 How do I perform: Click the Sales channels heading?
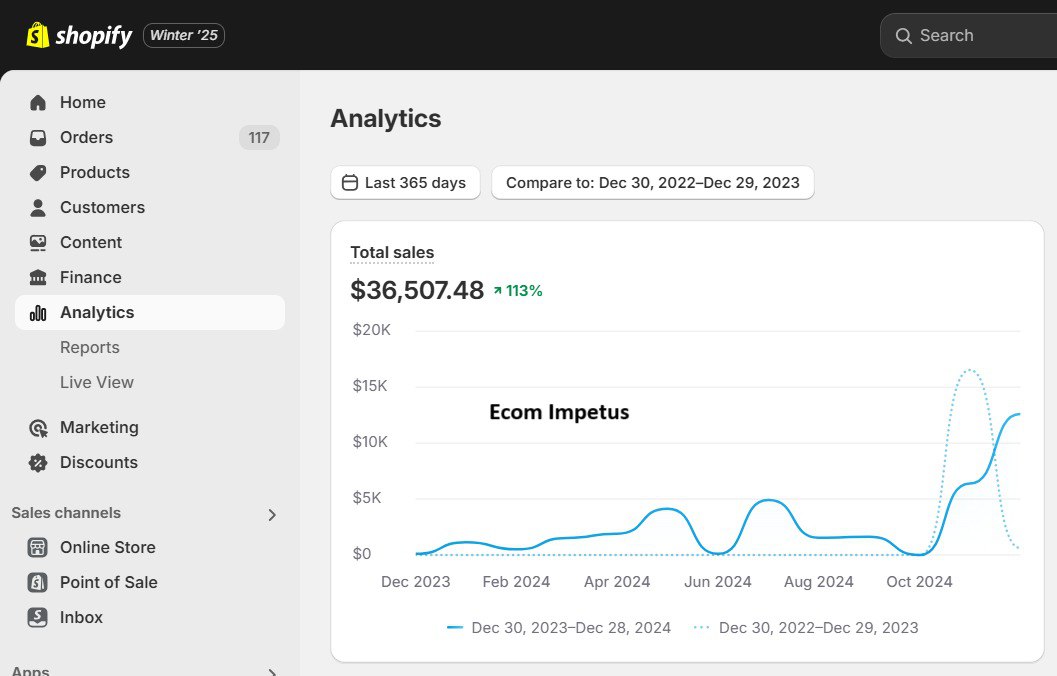tap(66, 513)
